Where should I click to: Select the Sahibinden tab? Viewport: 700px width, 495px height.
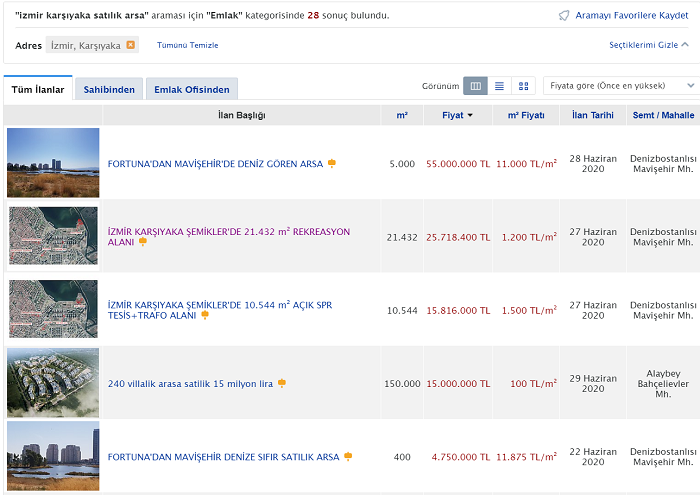pyautogui.click(x=109, y=89)
